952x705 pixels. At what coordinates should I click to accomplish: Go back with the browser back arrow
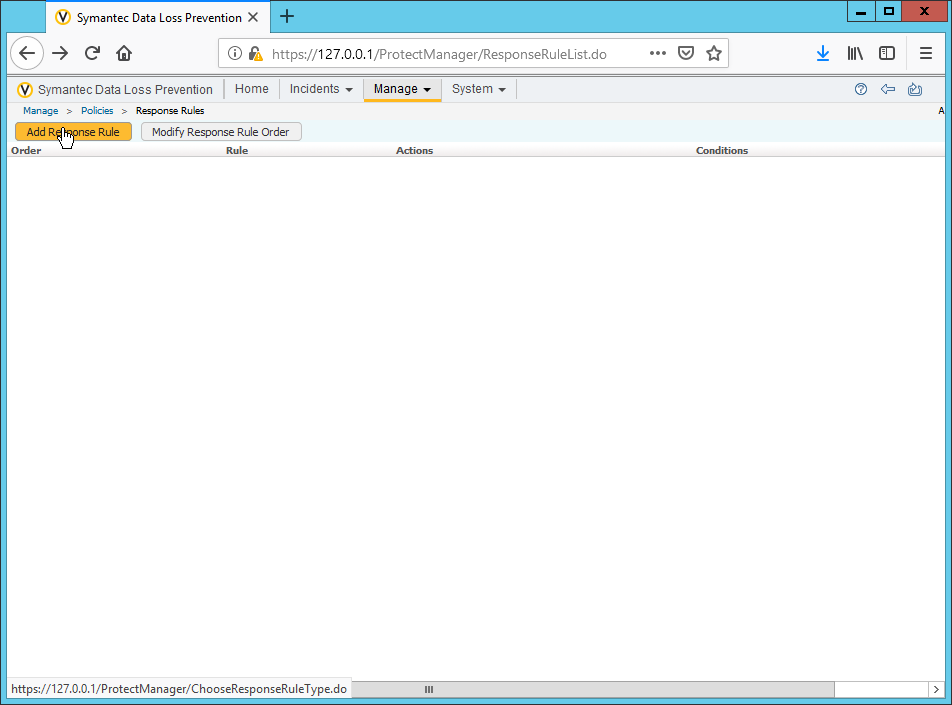click(x=27, y=53)
